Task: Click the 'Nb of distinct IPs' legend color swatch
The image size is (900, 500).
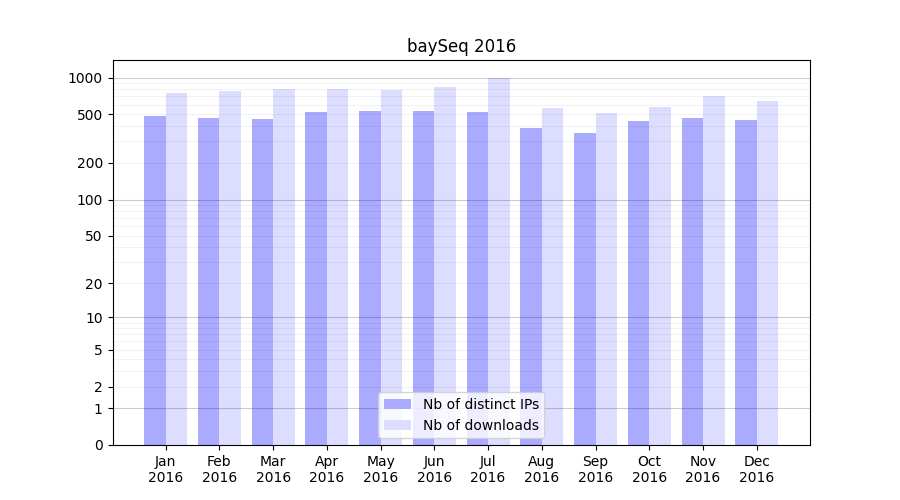Action: click(397, 404)
